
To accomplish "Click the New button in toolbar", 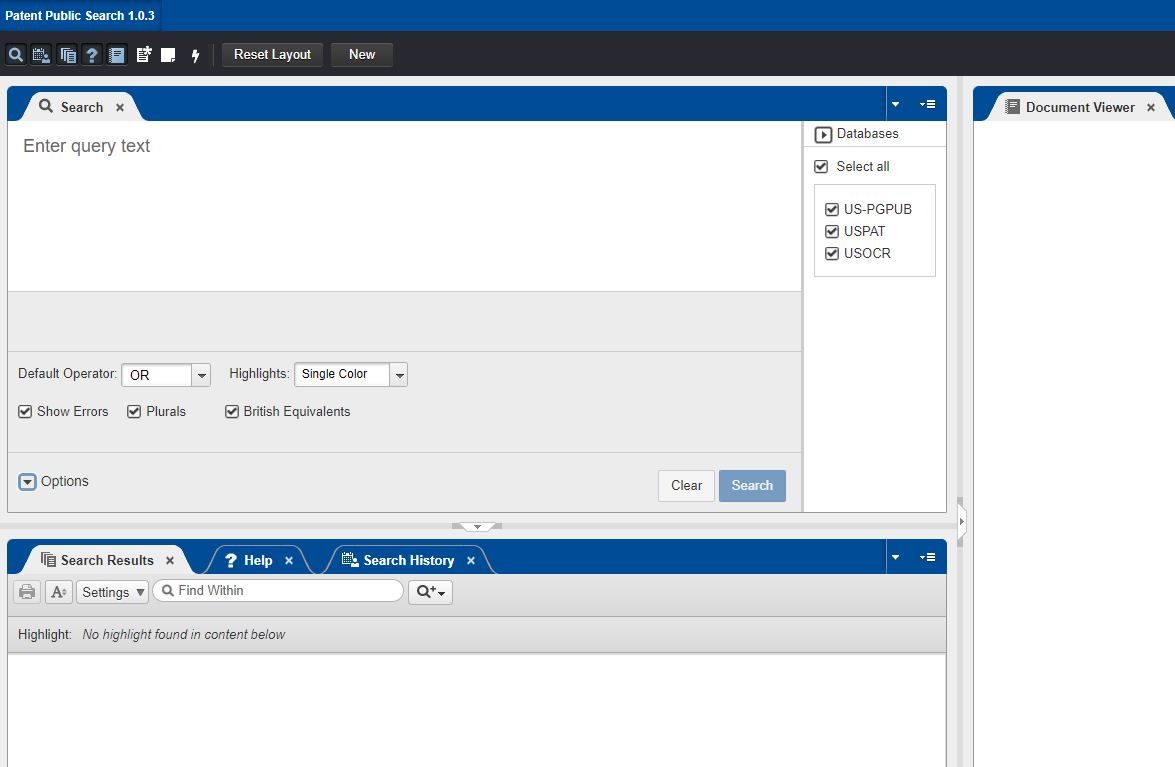I will pos(362,55).
